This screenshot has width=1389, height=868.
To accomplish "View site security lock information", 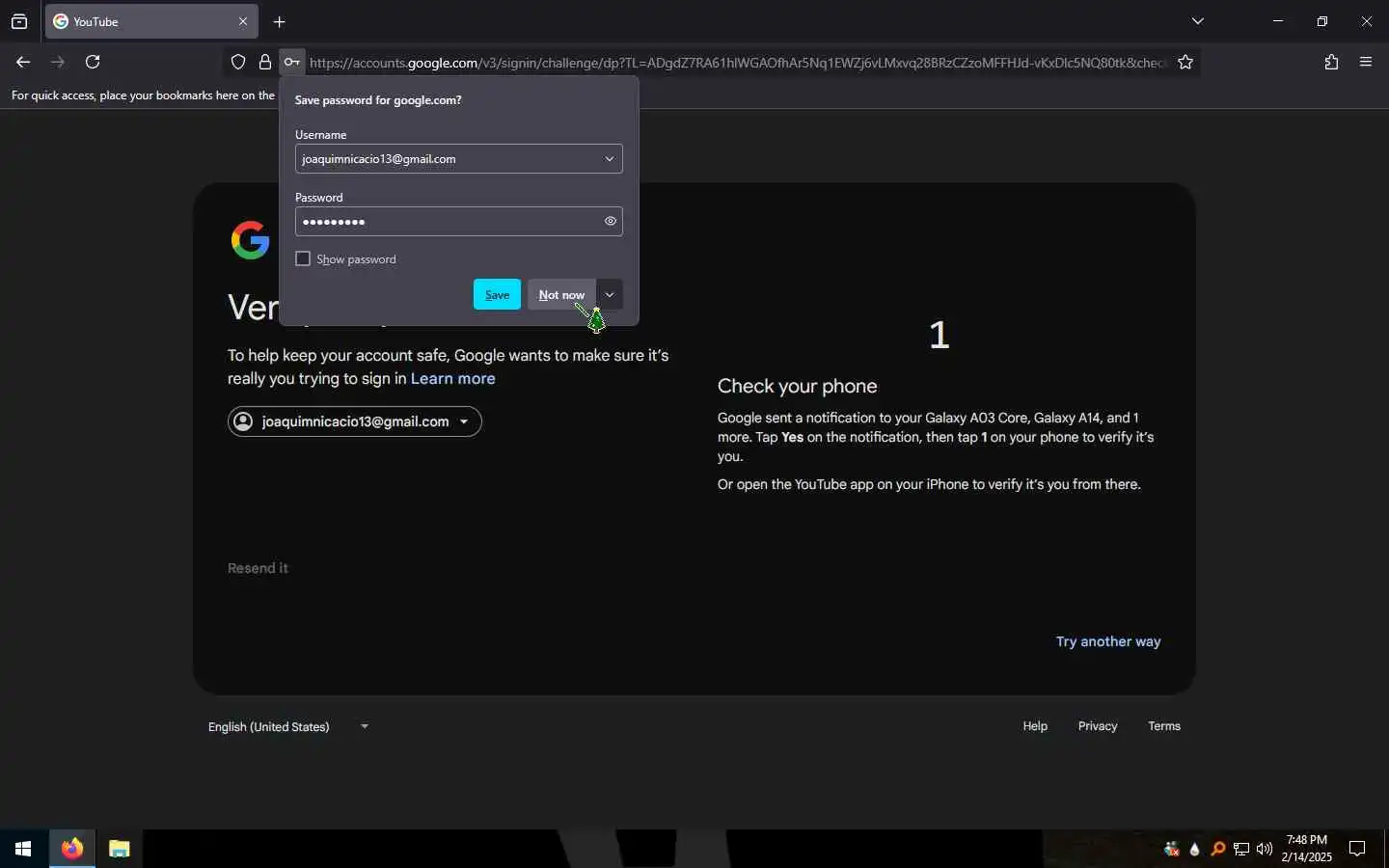I will click(265, 63).
